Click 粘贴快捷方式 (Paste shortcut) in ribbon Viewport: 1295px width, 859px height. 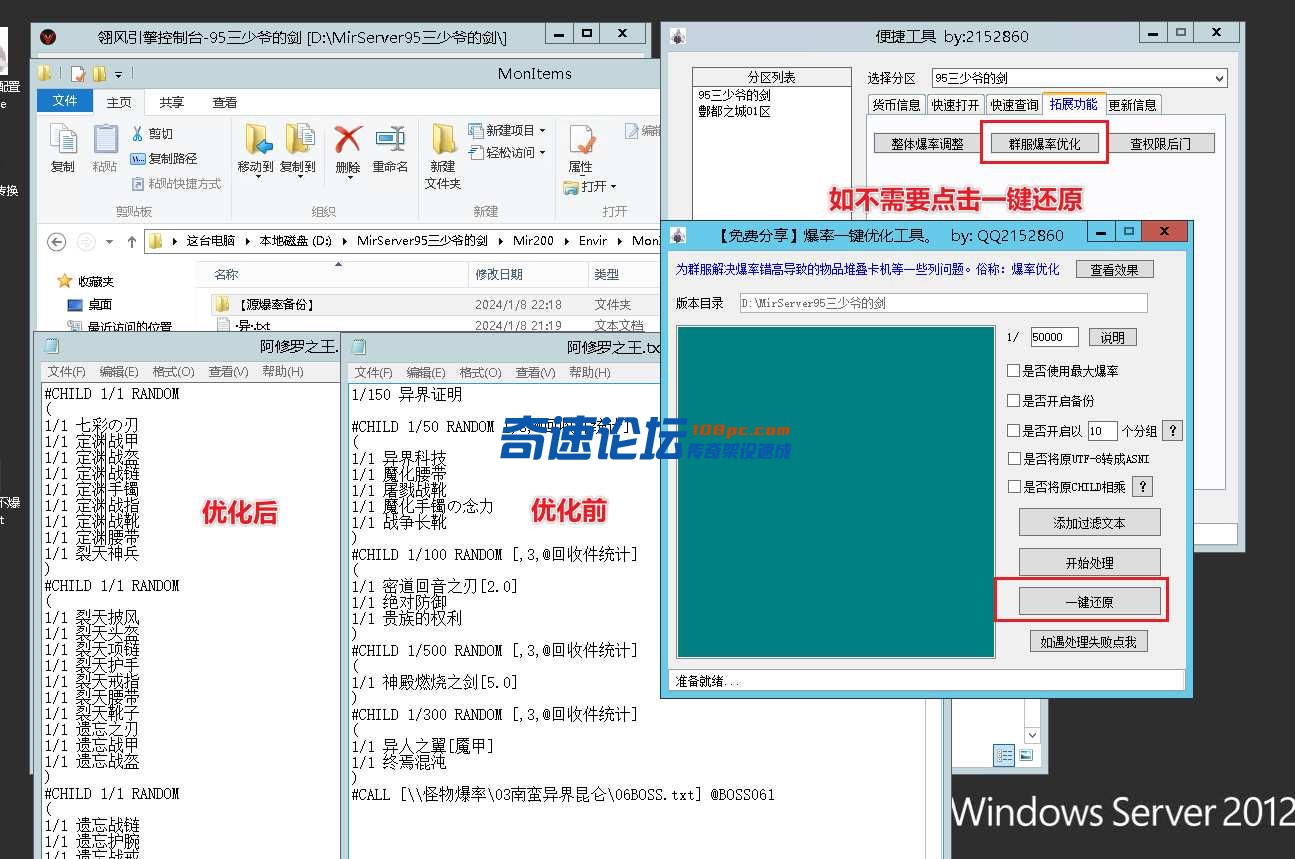click(177, 183)
